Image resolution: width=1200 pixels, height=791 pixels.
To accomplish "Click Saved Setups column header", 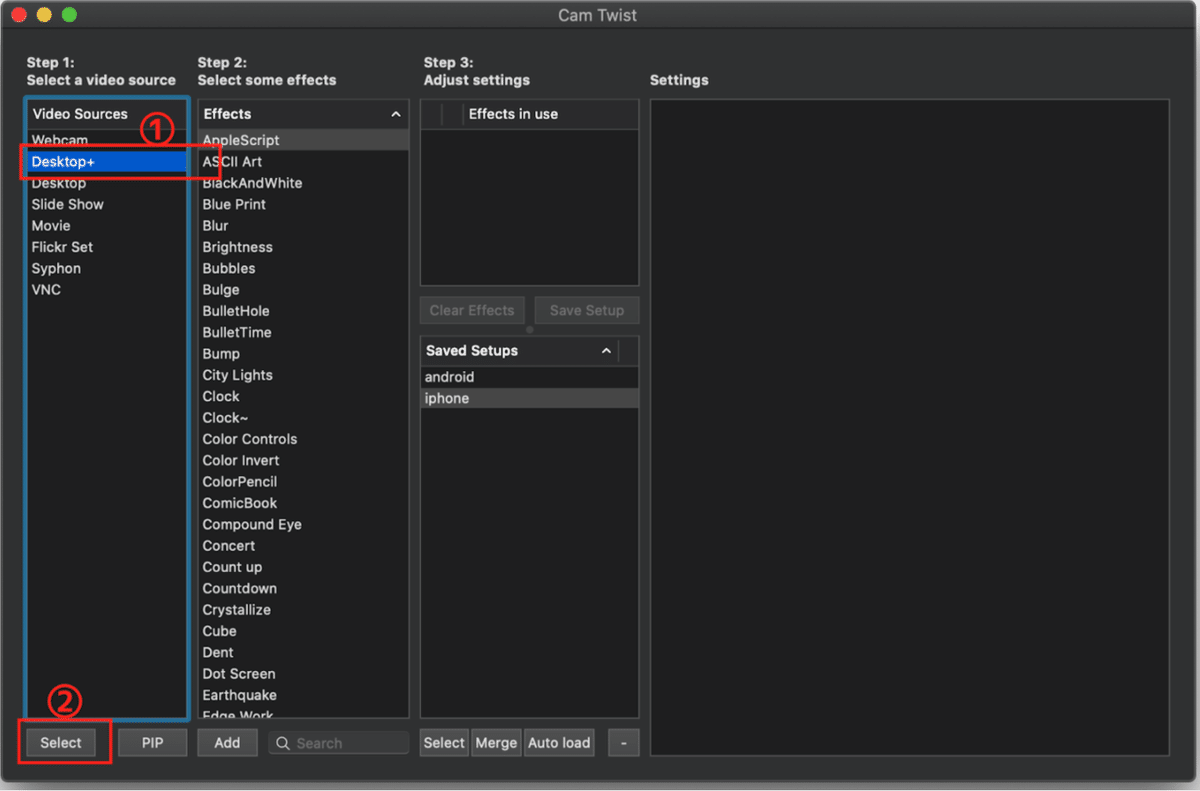I will click(519, 351).
